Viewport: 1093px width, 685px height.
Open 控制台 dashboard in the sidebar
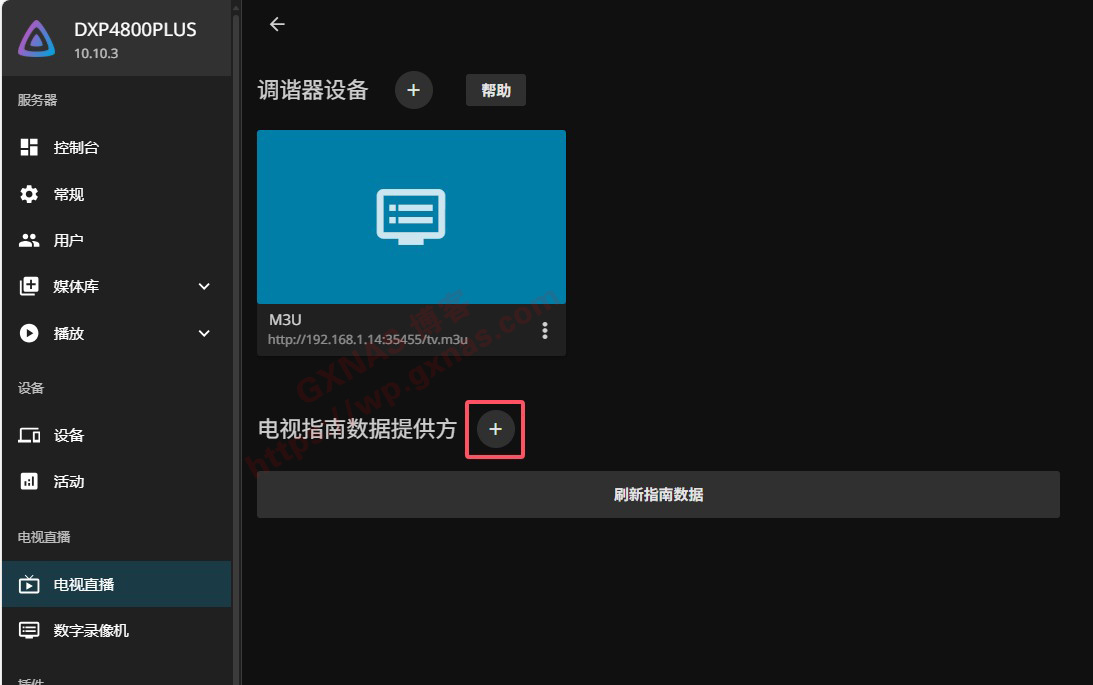tap(76, 148)
